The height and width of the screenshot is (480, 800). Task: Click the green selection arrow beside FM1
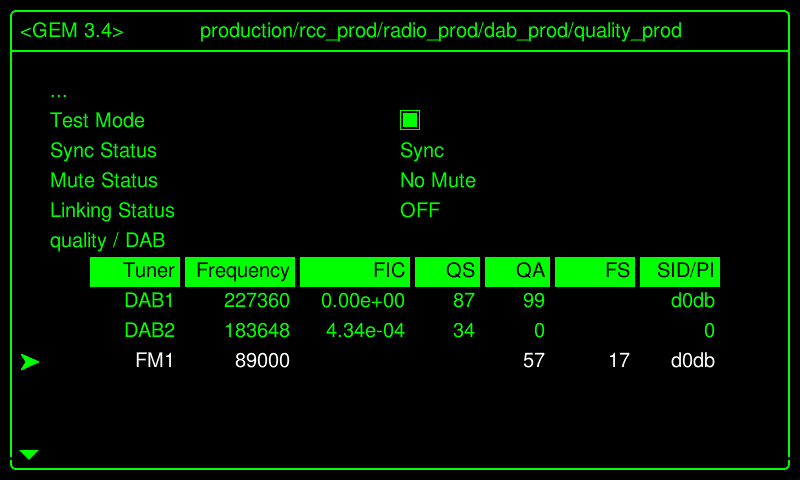(30, 361)
